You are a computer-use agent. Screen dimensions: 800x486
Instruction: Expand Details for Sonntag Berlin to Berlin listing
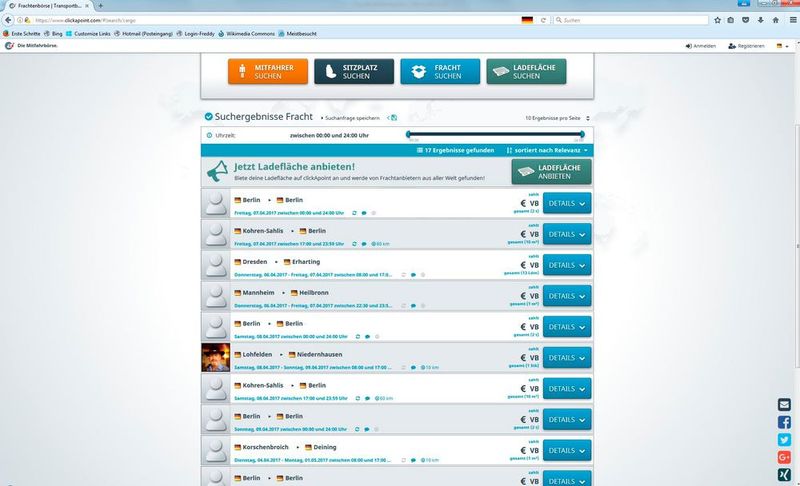point(567,420)
